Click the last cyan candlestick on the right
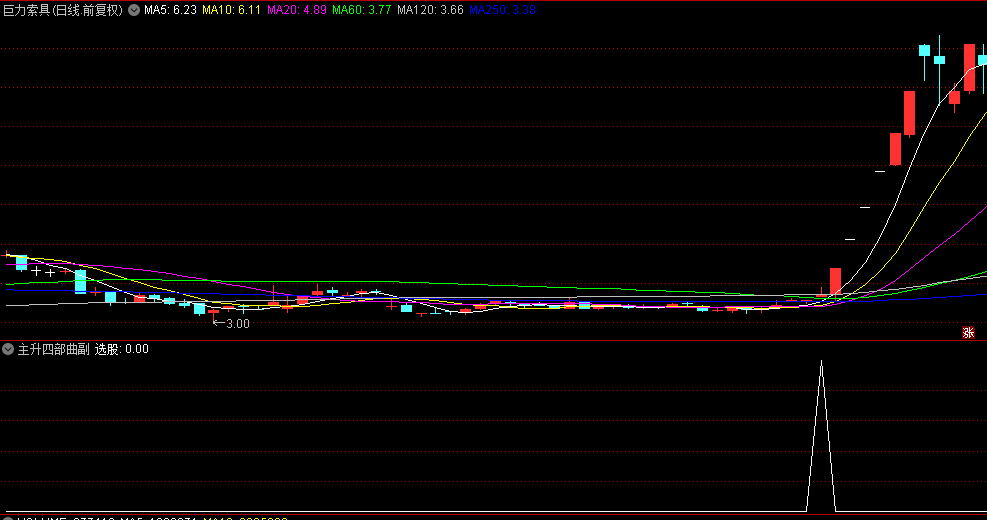The width and height of the screenshot is (987, 520). pos(983,61)
